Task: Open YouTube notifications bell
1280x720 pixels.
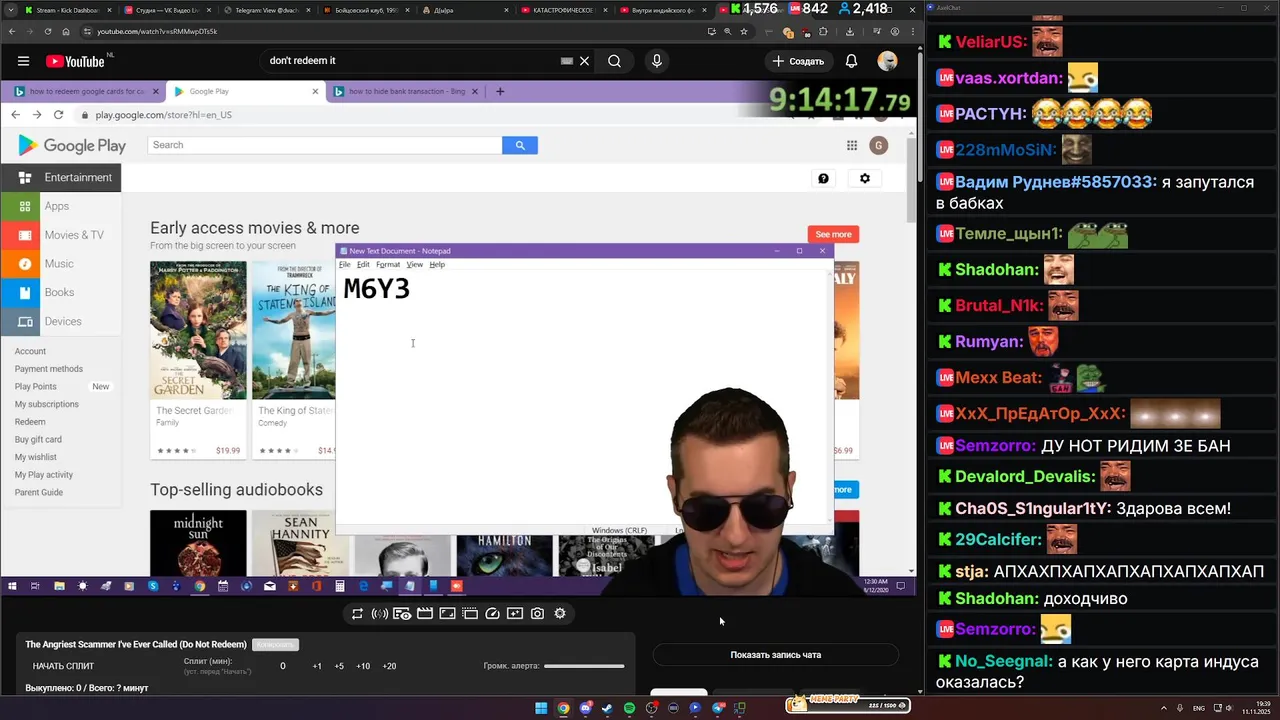Action: [x=851, y=61]
